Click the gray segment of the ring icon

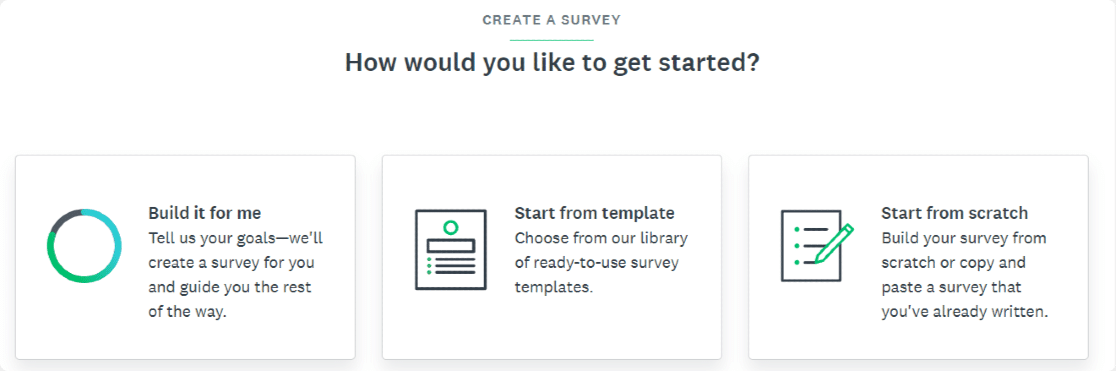[65, 220]
